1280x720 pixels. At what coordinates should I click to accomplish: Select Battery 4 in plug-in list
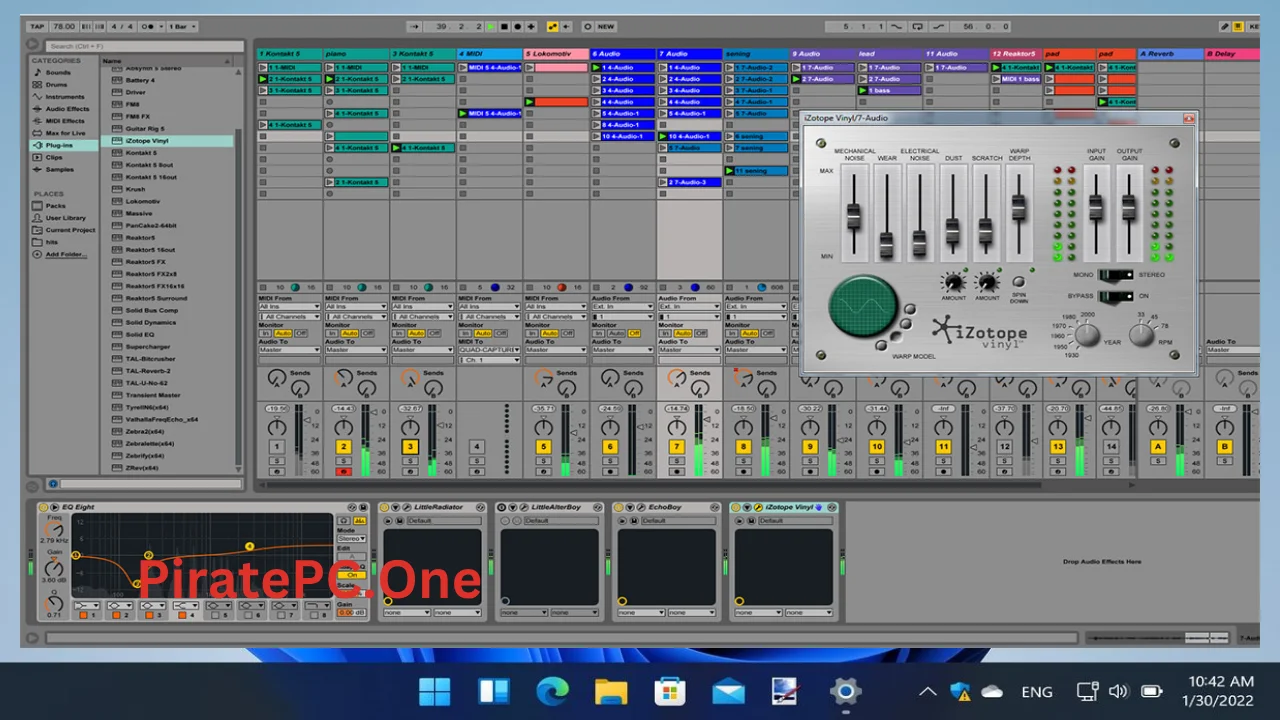tap(140, 80)
